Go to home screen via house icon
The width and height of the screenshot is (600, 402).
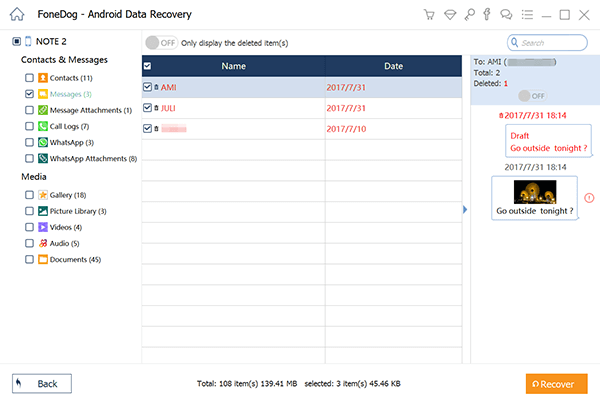(15, 15)
